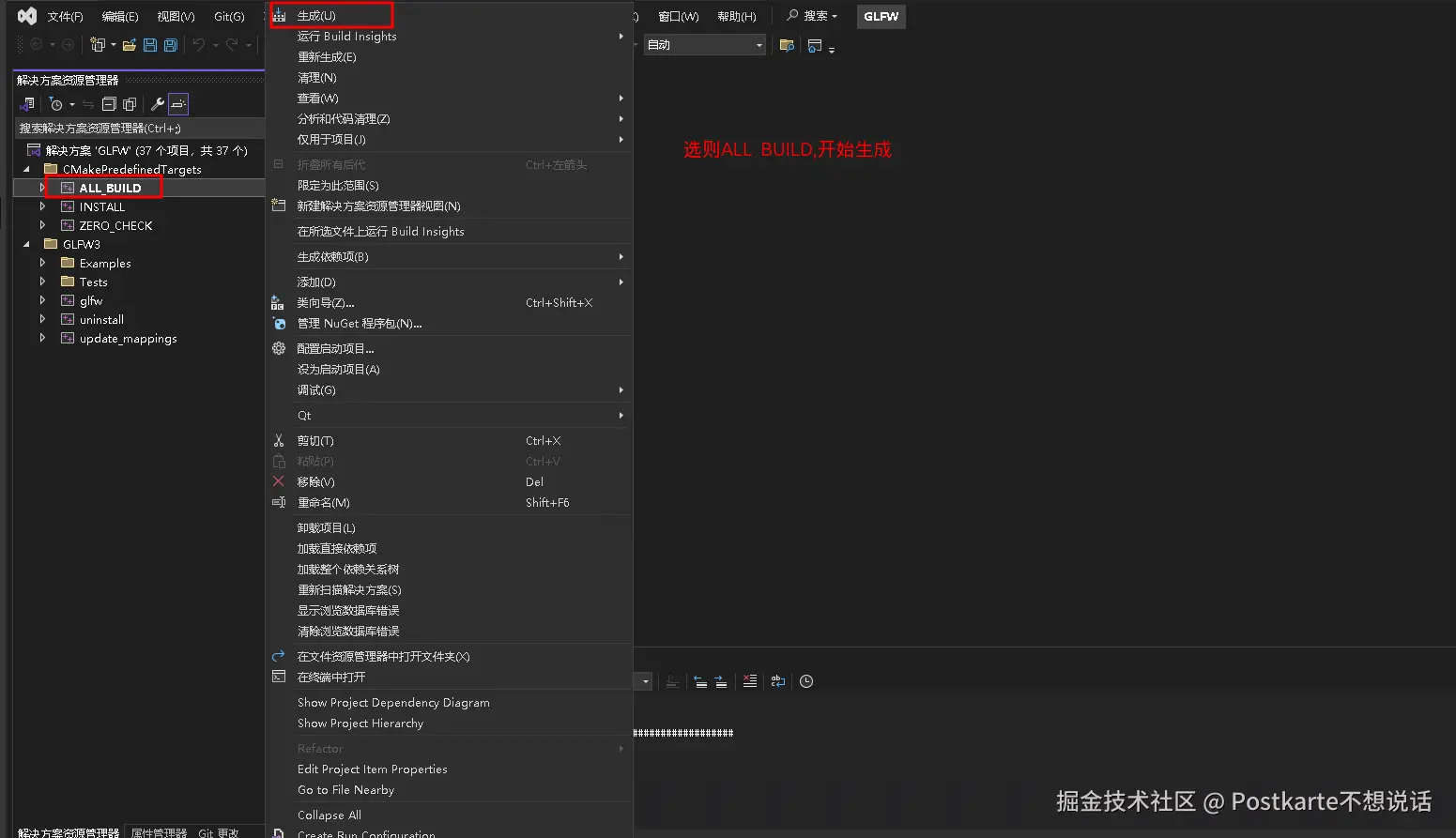This screenshot has width=1456, height=838.
Task: Click the Manage NuGet Packages icon
Action: tap(279, 324)
